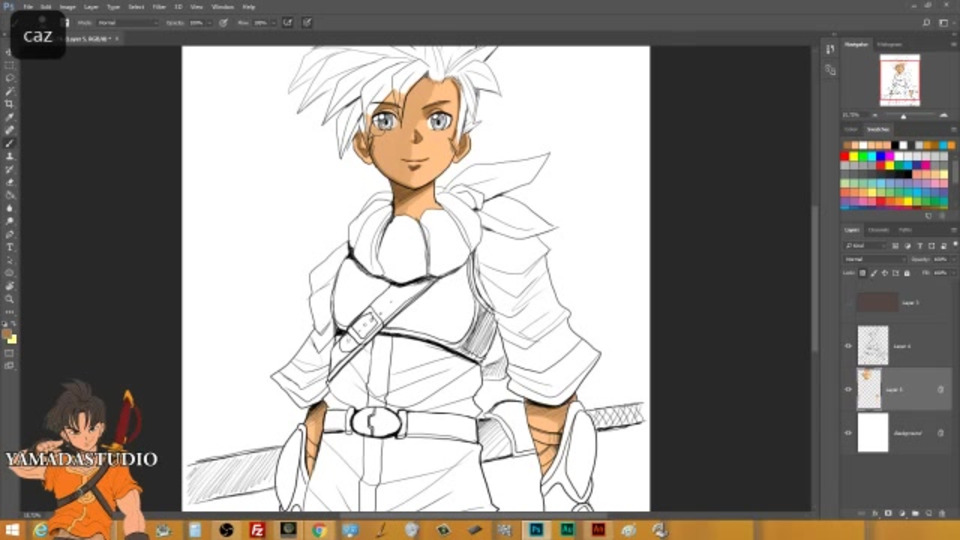960x540 pixels.
Task: Hide Layer 4 with eye icon
Action: pos(848,346)
